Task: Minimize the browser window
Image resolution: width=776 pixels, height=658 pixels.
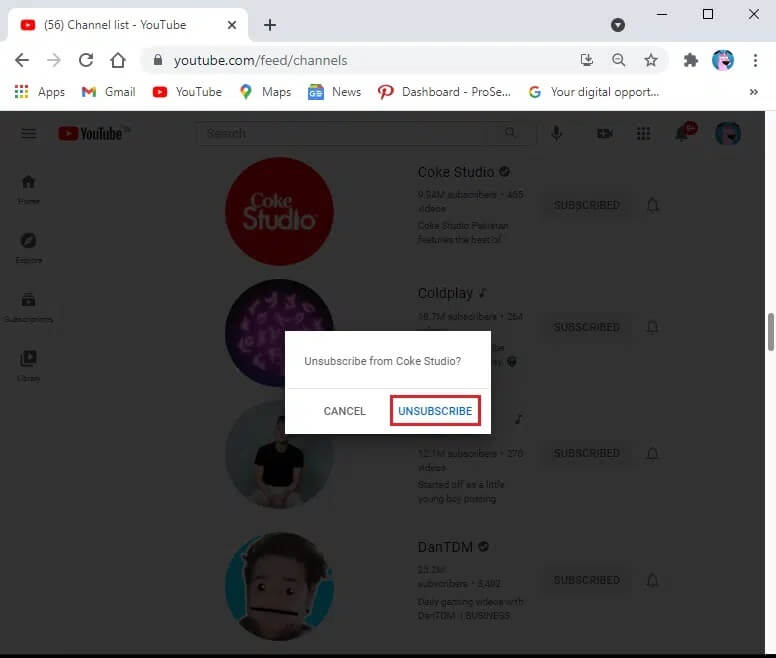Action: 662,14
